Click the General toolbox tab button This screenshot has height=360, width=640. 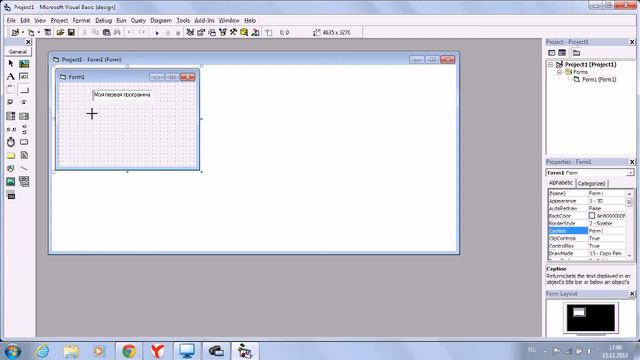pos(18,52)
